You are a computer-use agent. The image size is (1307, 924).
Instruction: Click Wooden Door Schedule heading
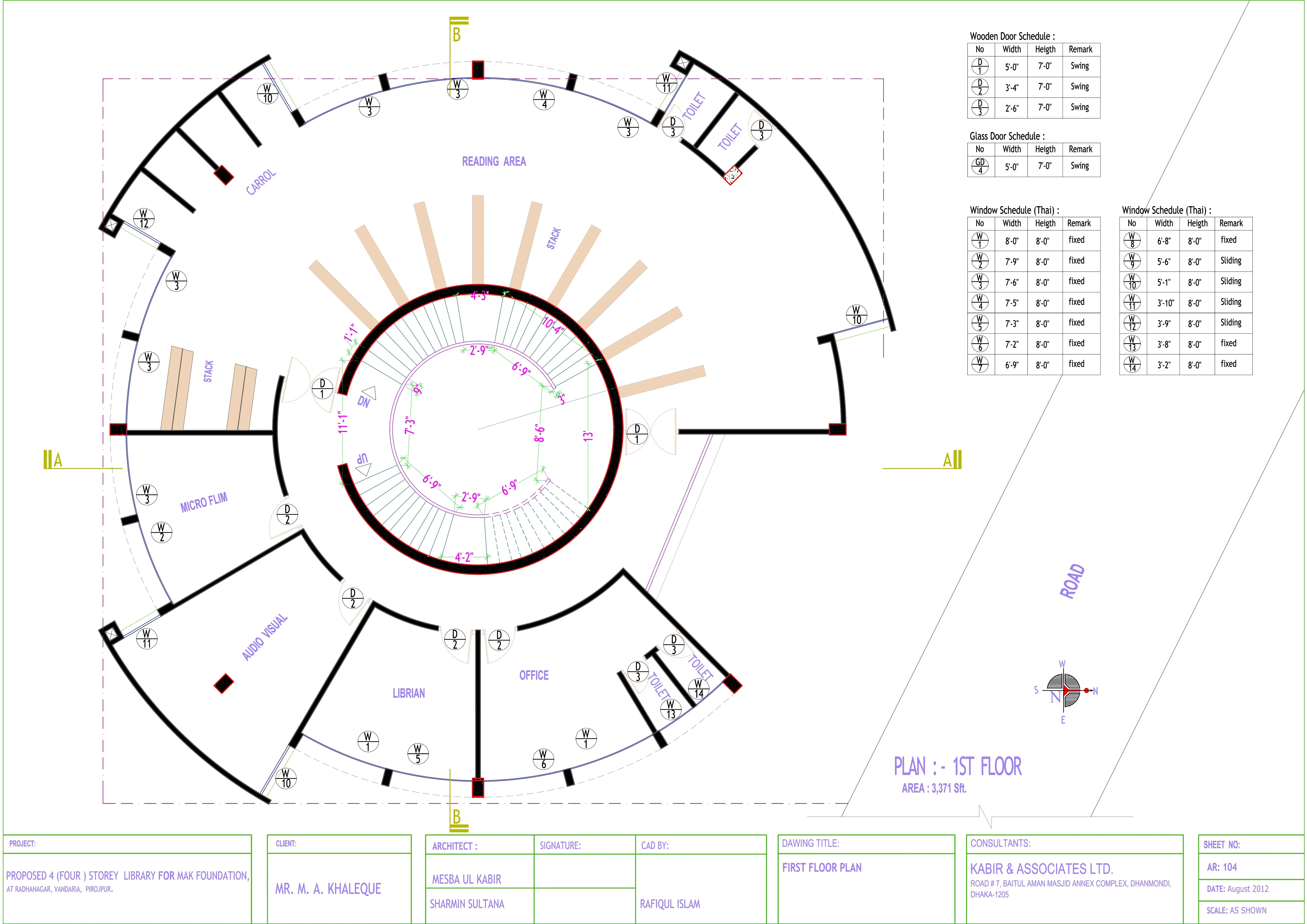pyautogui.click(x=1012, y=36)
